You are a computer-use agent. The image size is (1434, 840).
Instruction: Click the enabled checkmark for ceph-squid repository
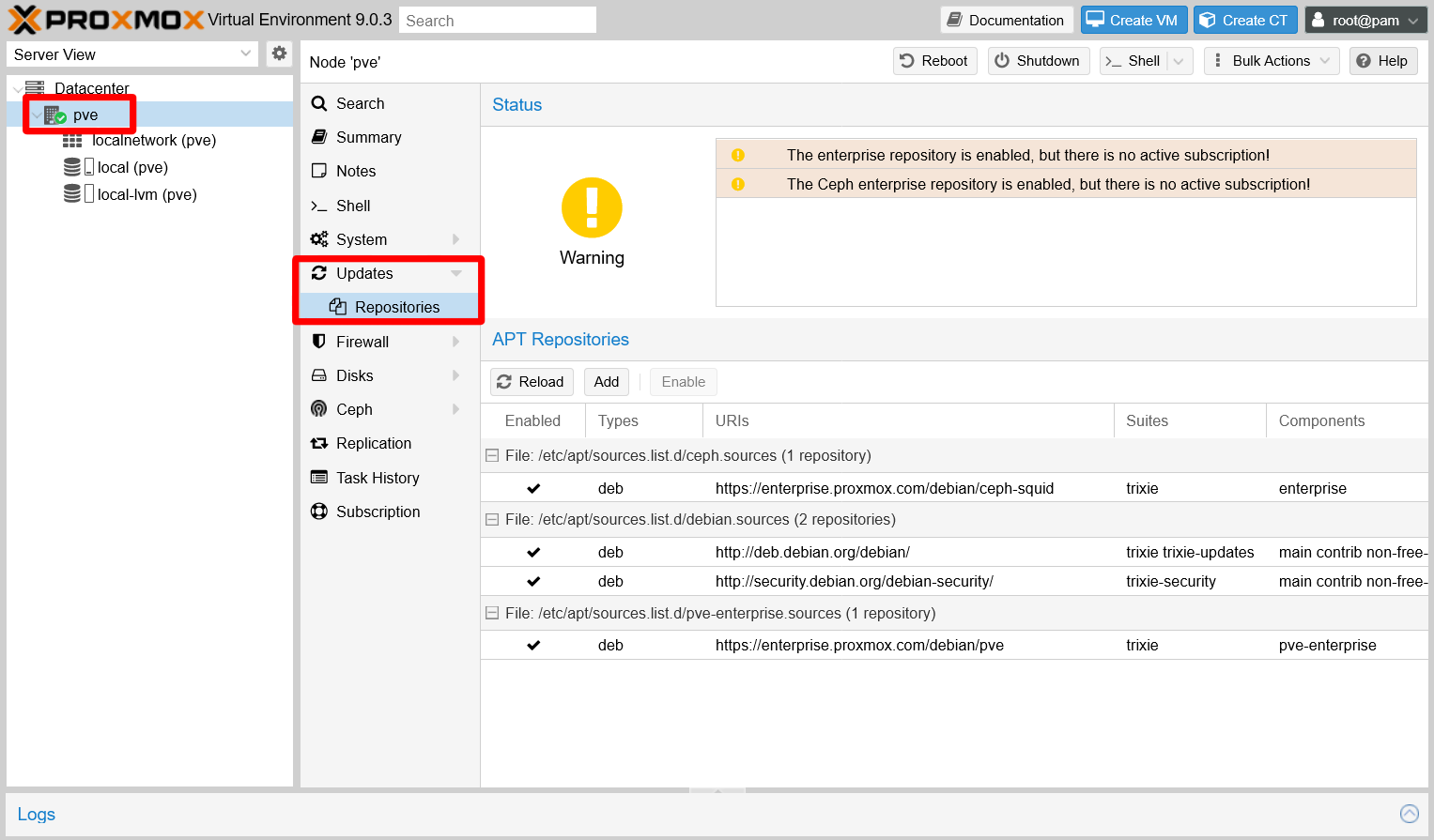(x=533, y=488)
